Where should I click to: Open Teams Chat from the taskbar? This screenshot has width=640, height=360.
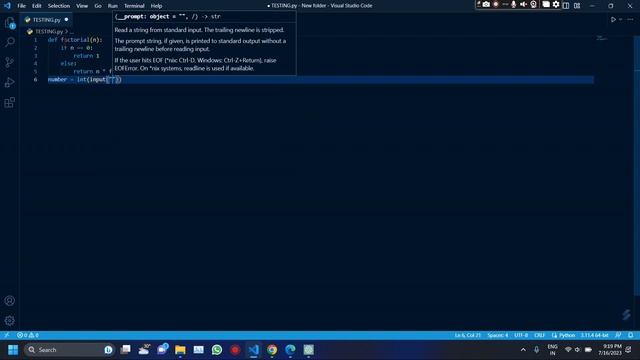[162, 350]
